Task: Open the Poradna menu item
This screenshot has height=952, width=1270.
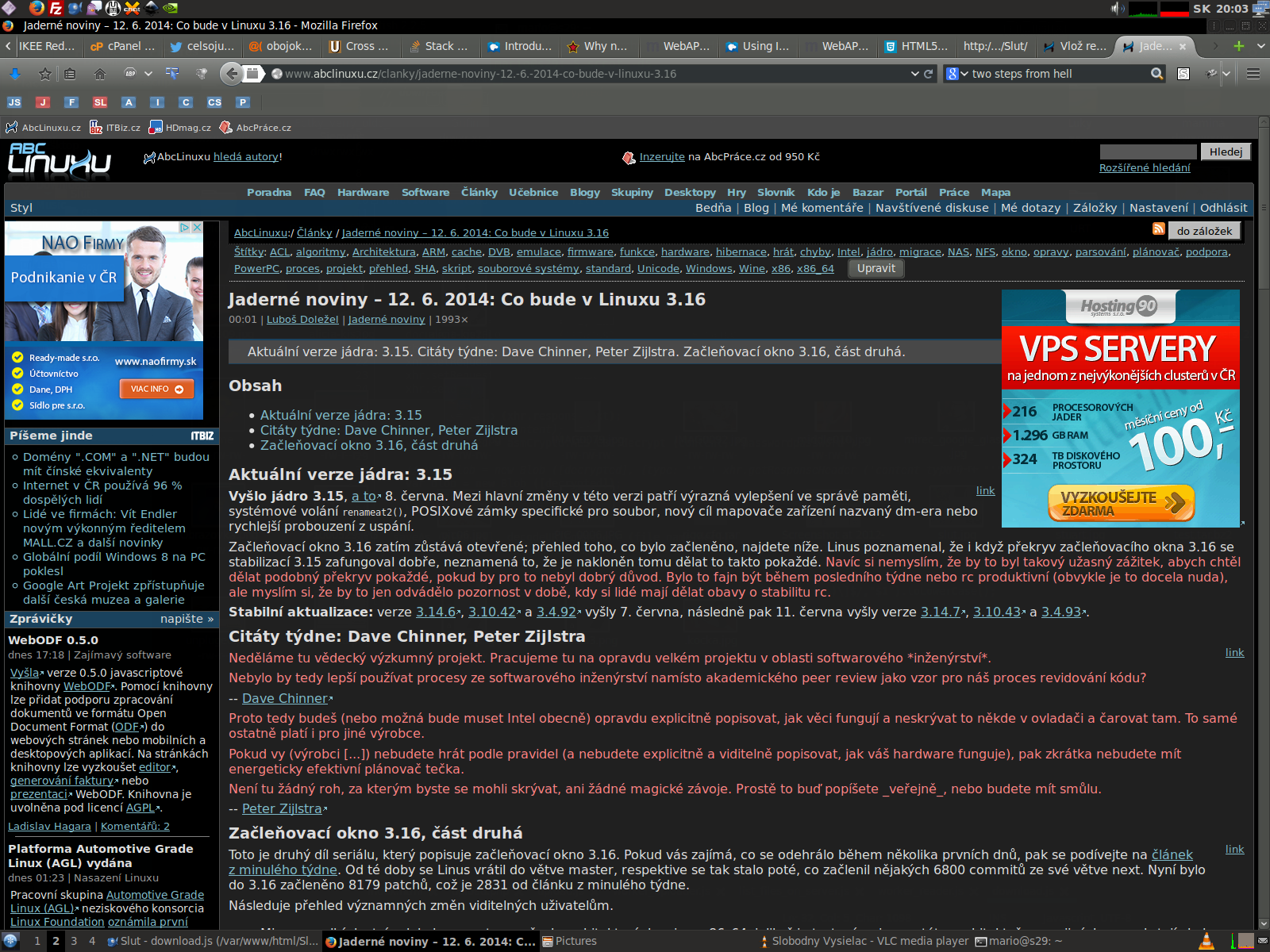Action: (x=269, y=192)
